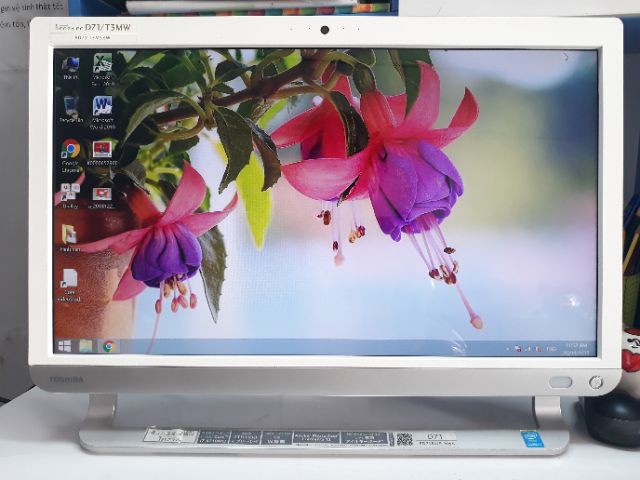Open the Action Center flag icon
Image resolution: width=640 pixels, height=480 pixels.
(x=519, y=348)
